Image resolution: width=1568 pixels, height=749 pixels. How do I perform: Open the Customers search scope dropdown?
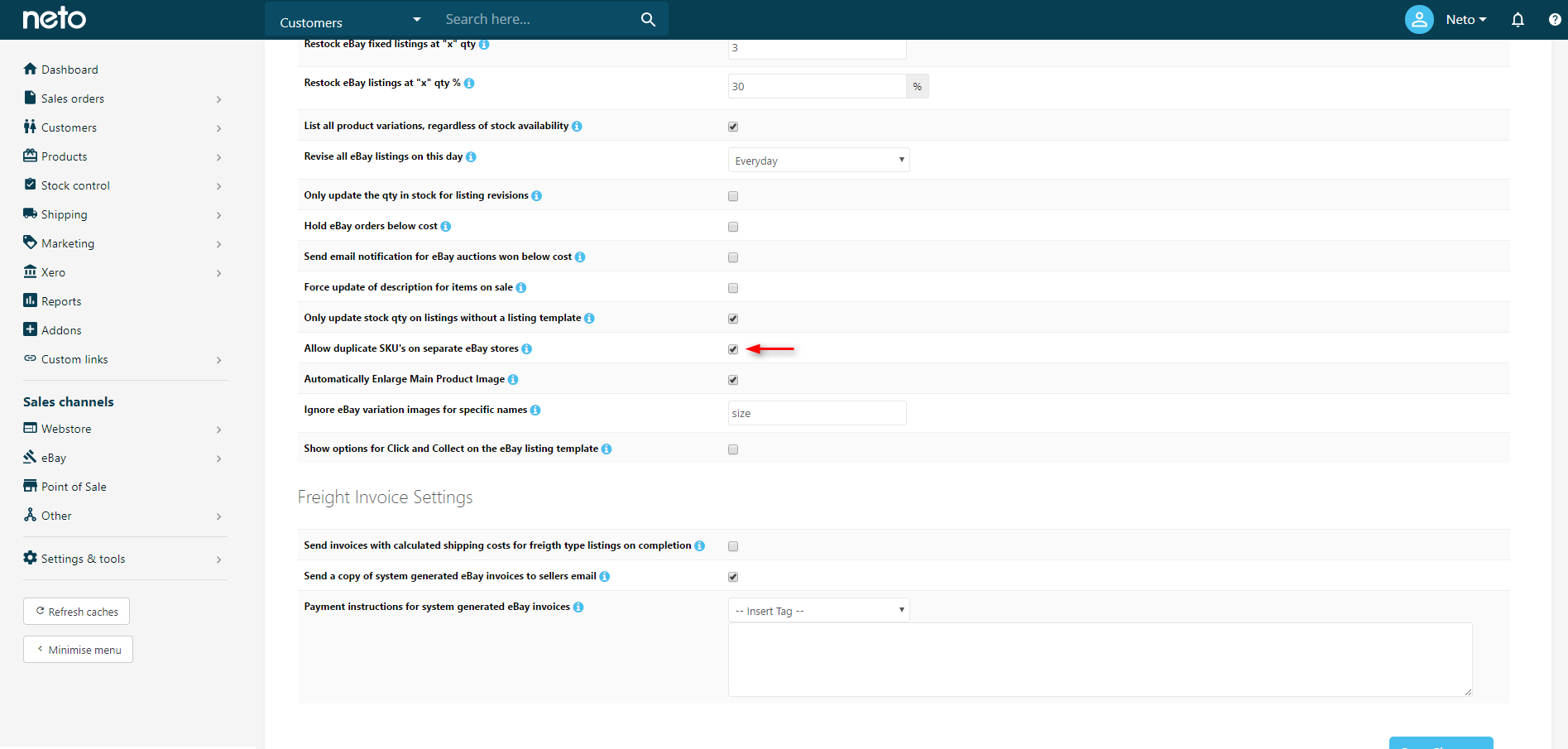(x=350, y=21)
